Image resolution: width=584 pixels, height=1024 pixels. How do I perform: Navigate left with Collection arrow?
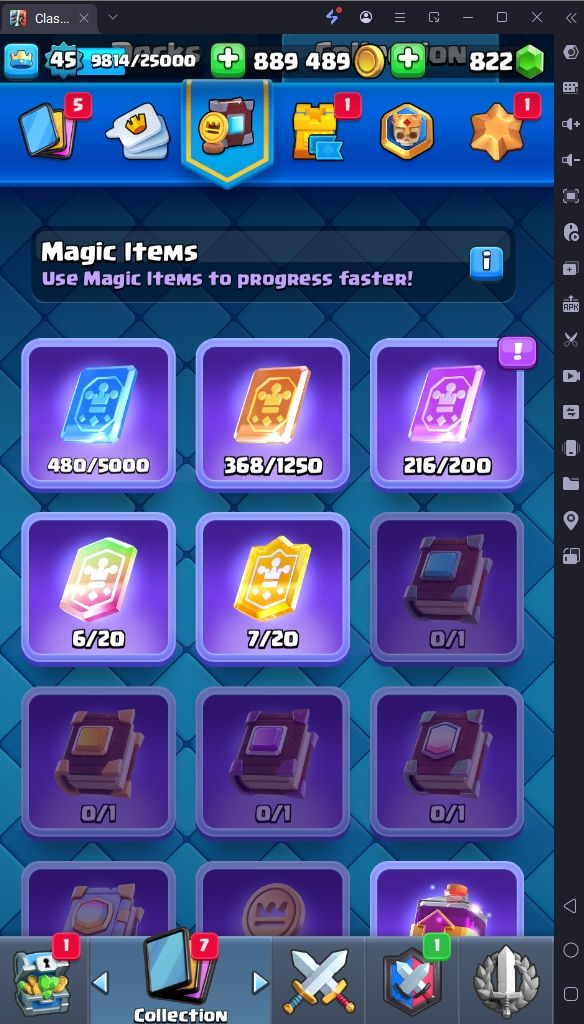(100, 982)
